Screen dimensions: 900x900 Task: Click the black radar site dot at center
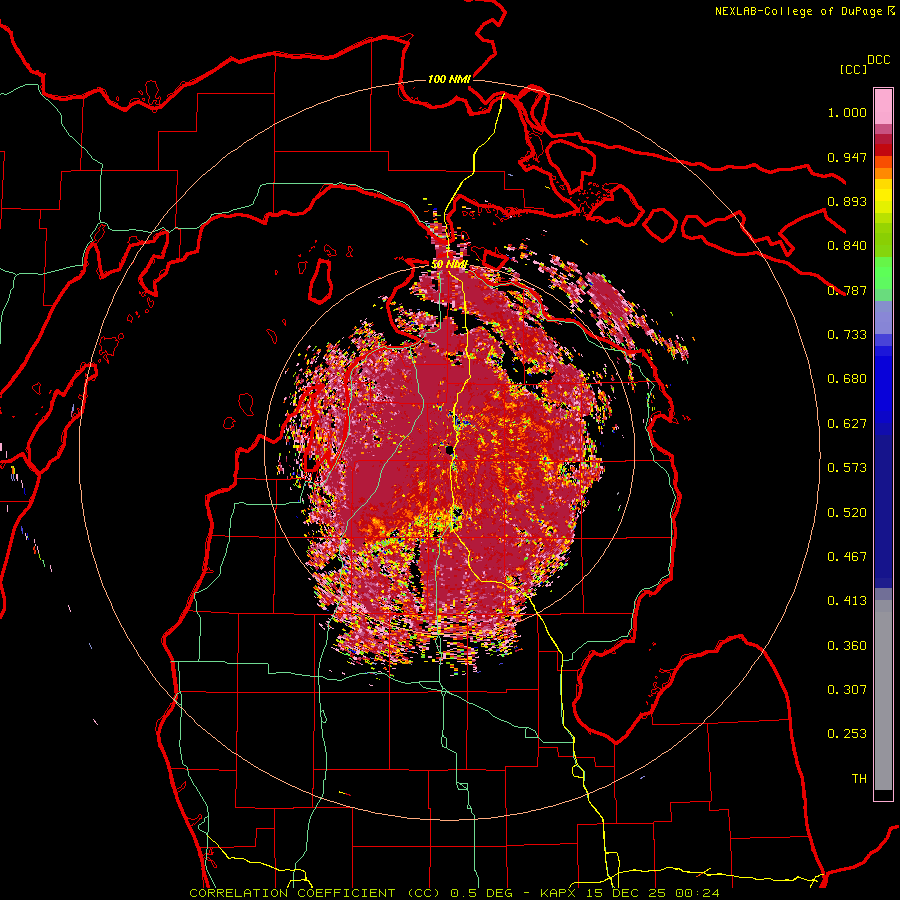click(x=449, y=450)
